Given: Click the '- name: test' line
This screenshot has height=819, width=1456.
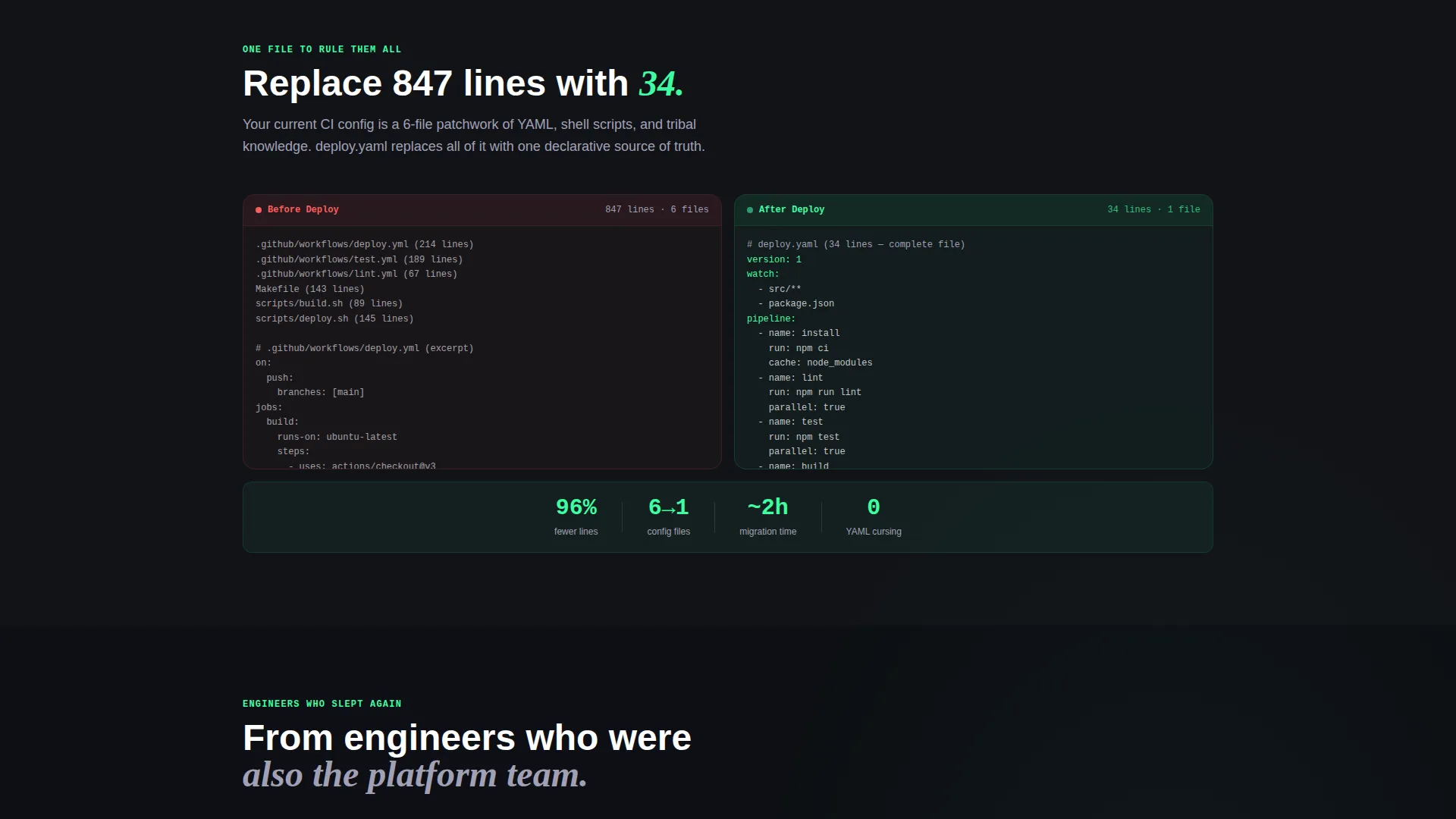Looking at the screenshot, I should (x=790, y=422).
